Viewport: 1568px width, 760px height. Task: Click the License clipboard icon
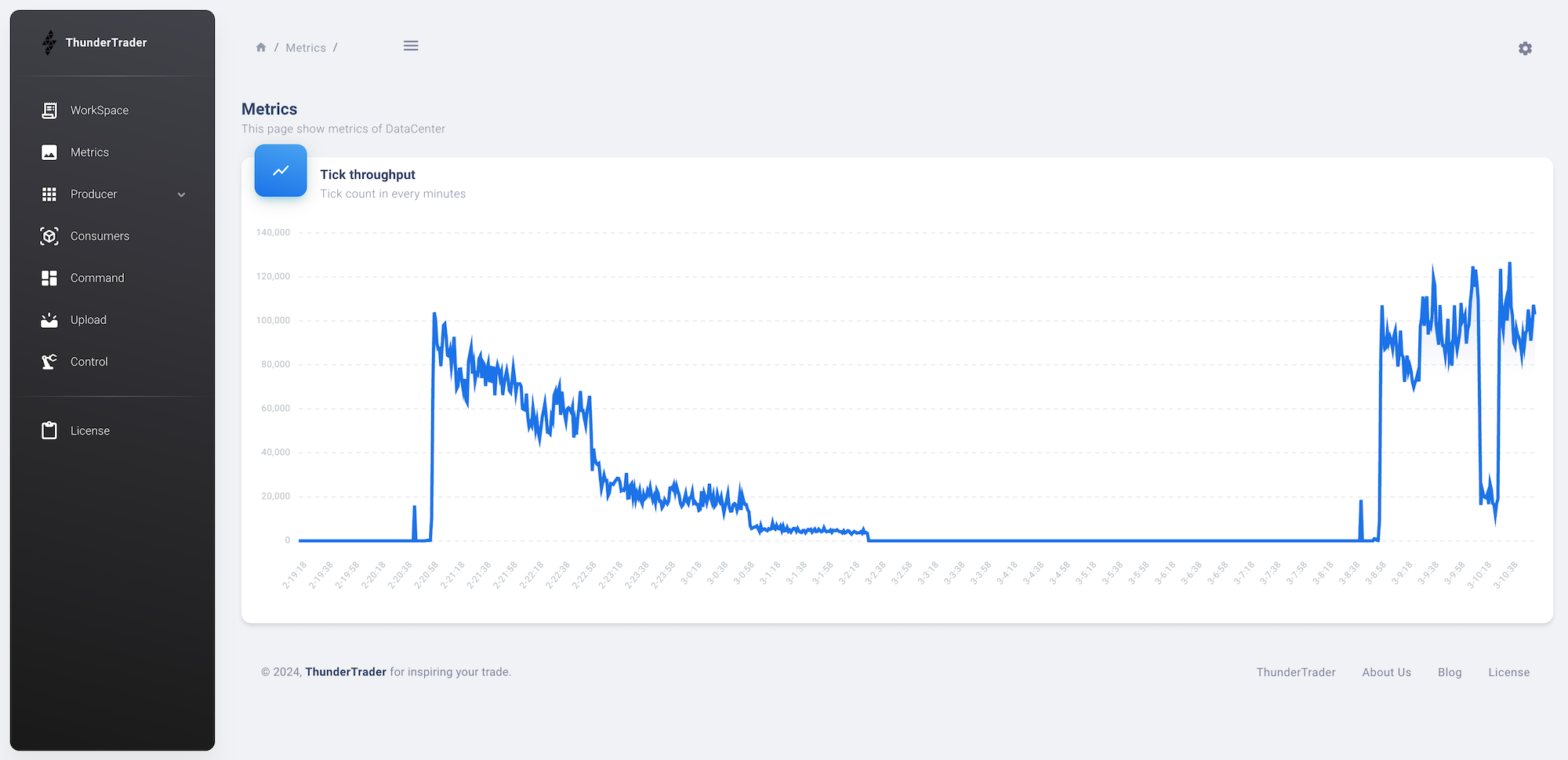click(49, 431)
